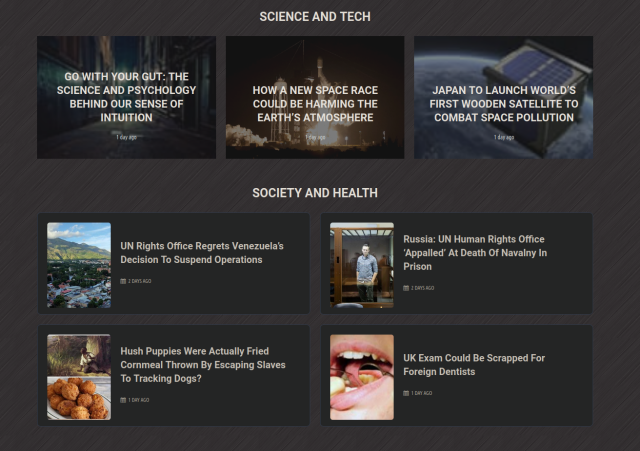This screenshot has height=451, width=640.
Task: Open the Navalny courtroom thumbnail
Action: (362, 265)
